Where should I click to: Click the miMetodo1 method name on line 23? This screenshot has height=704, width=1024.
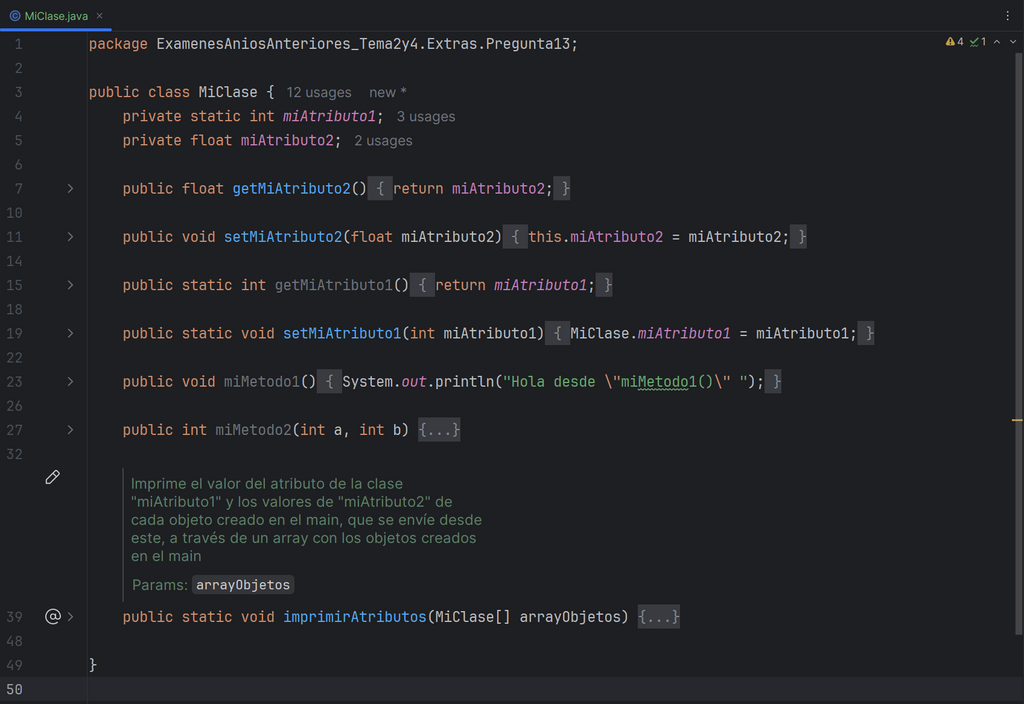point(262,382)
